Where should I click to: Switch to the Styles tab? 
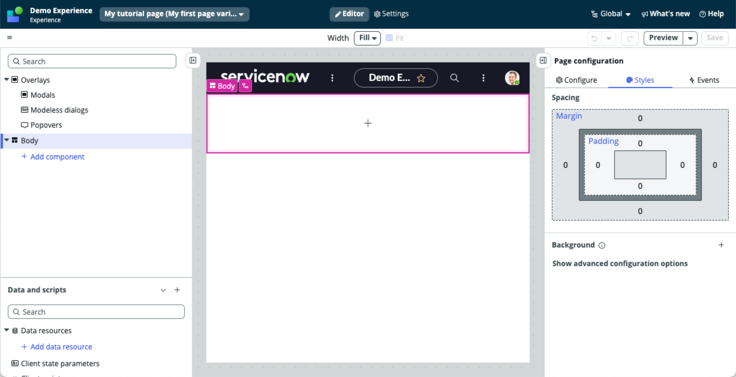click(640, 80)
